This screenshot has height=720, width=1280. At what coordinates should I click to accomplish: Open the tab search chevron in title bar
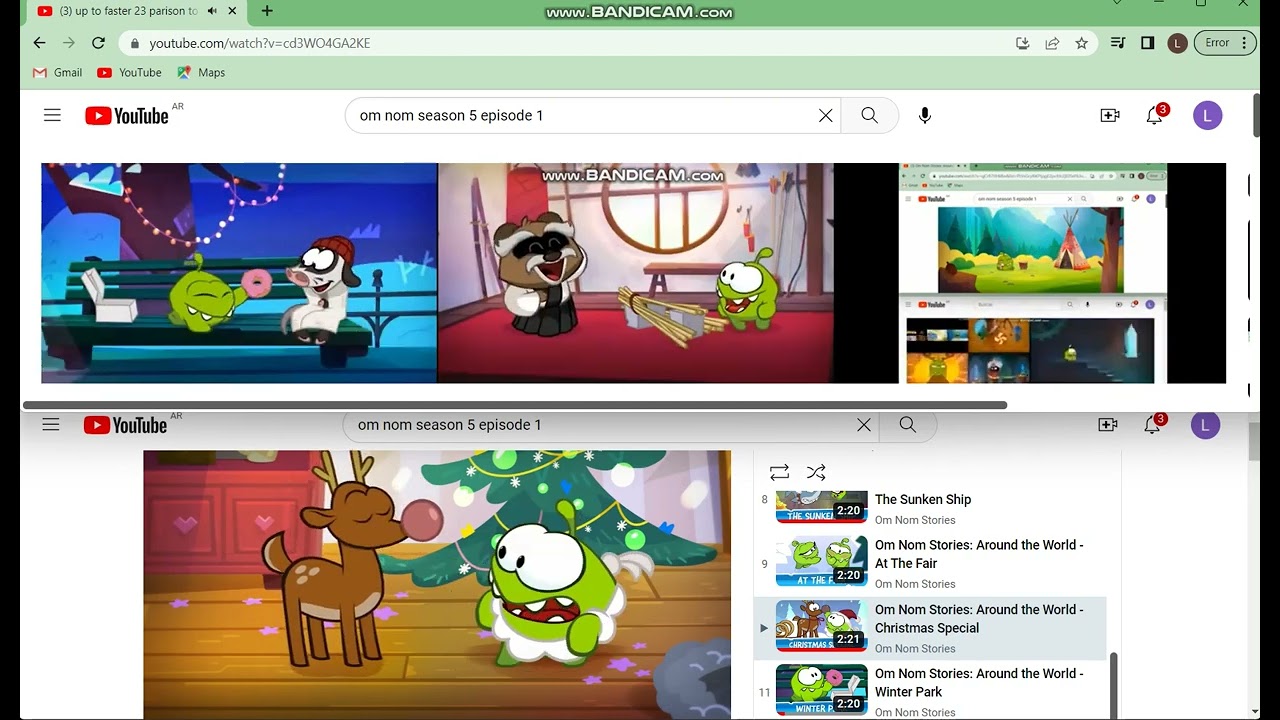point(1118,4)
